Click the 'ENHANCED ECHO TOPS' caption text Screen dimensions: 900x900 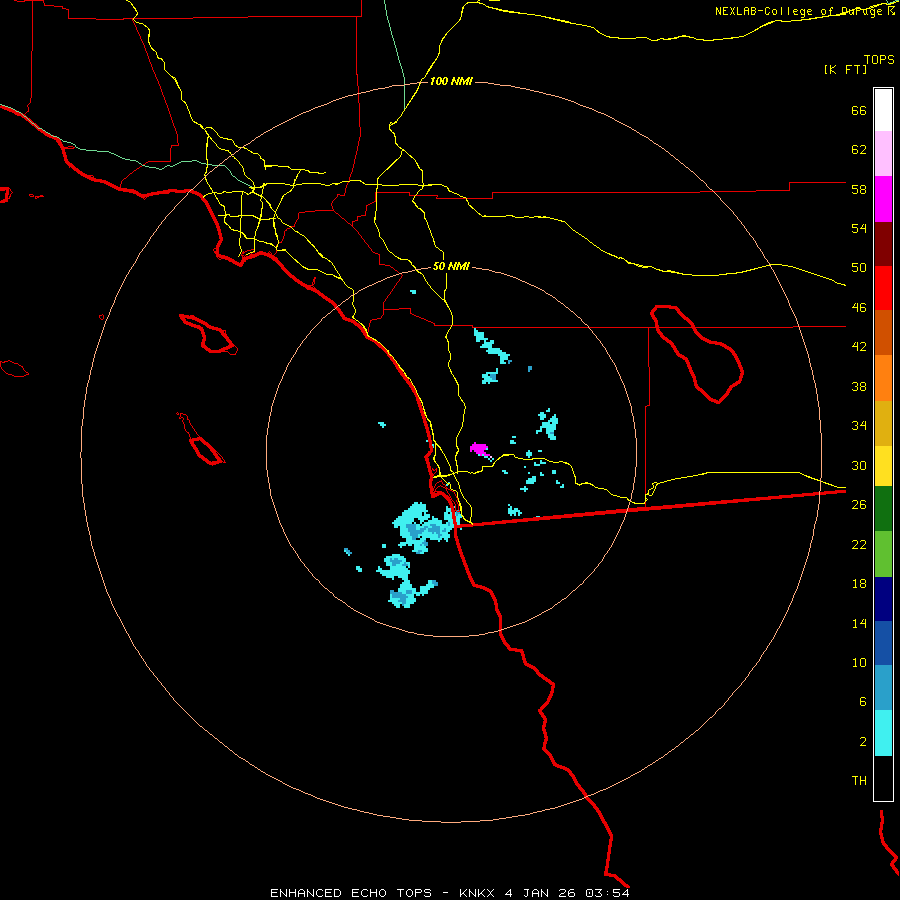351,893
